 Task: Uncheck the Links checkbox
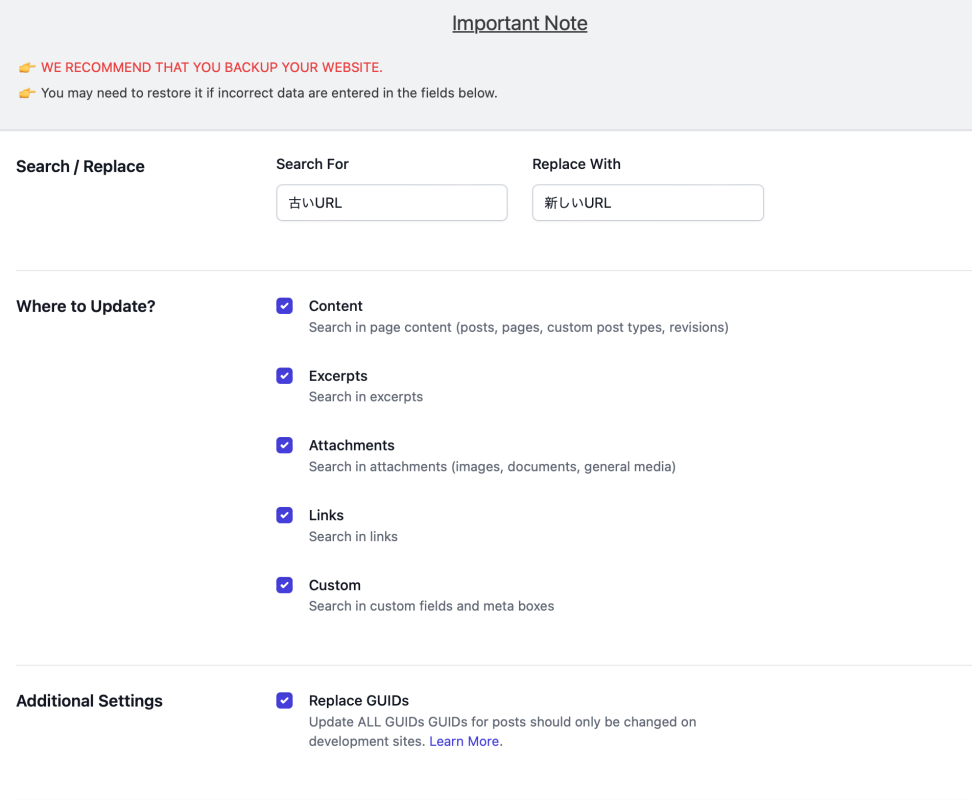coord(285,515)
